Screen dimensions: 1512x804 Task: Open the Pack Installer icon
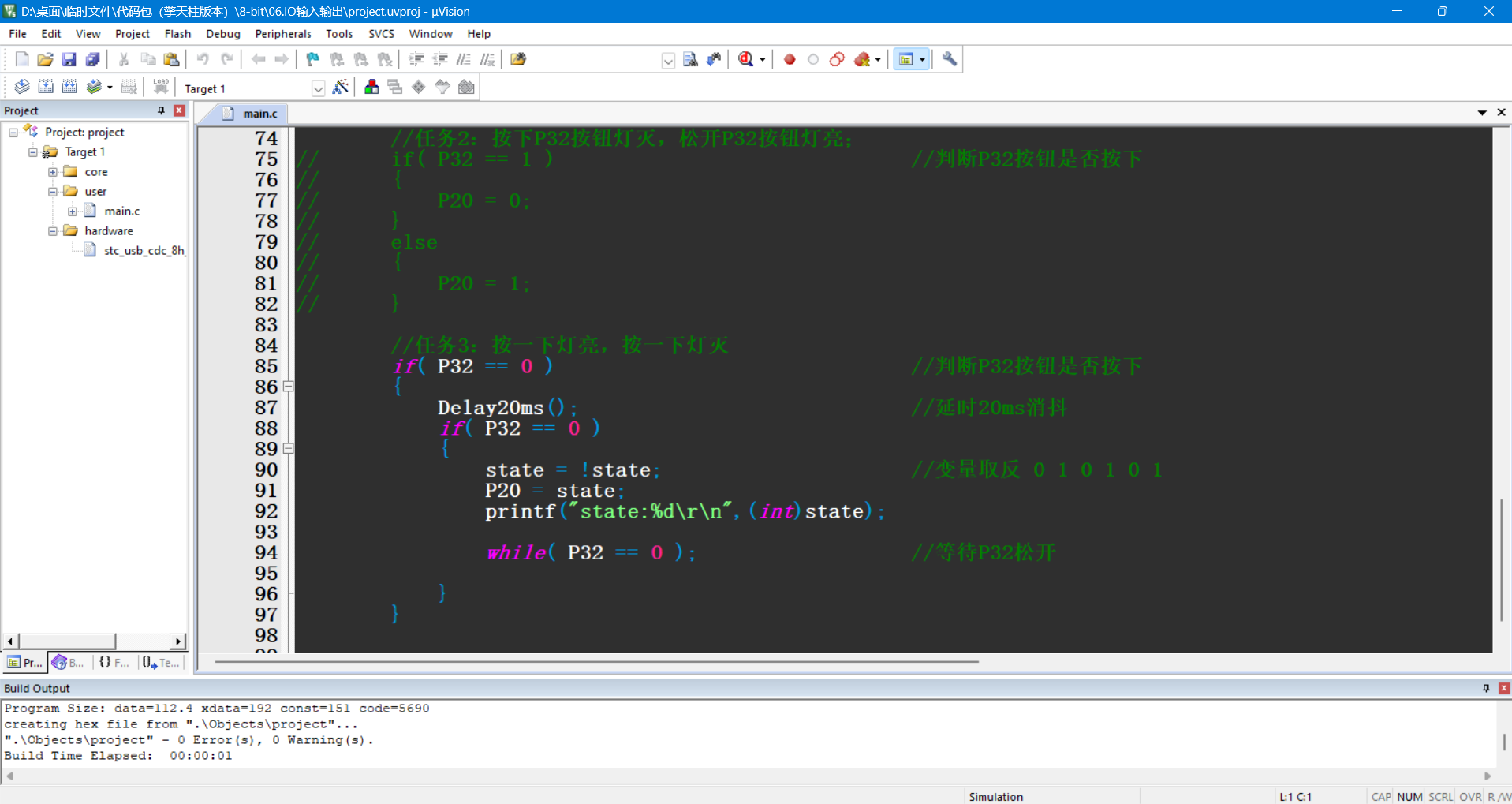pyautogui.click(x=466, y=87)
